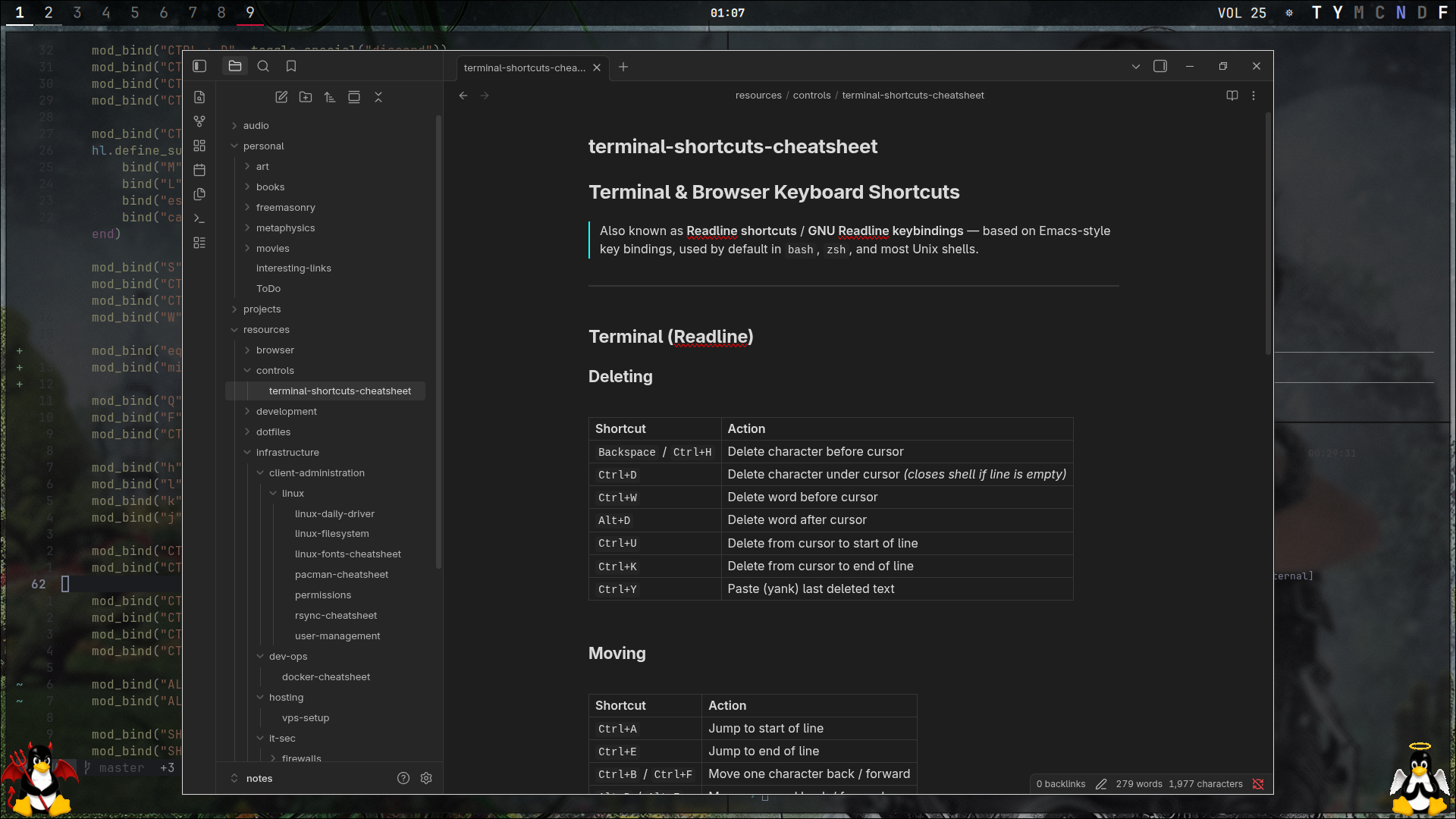Create a new folder icon
Image resolution: width=1456 pixels, height=819 pixels.
[x=306, y=97]
